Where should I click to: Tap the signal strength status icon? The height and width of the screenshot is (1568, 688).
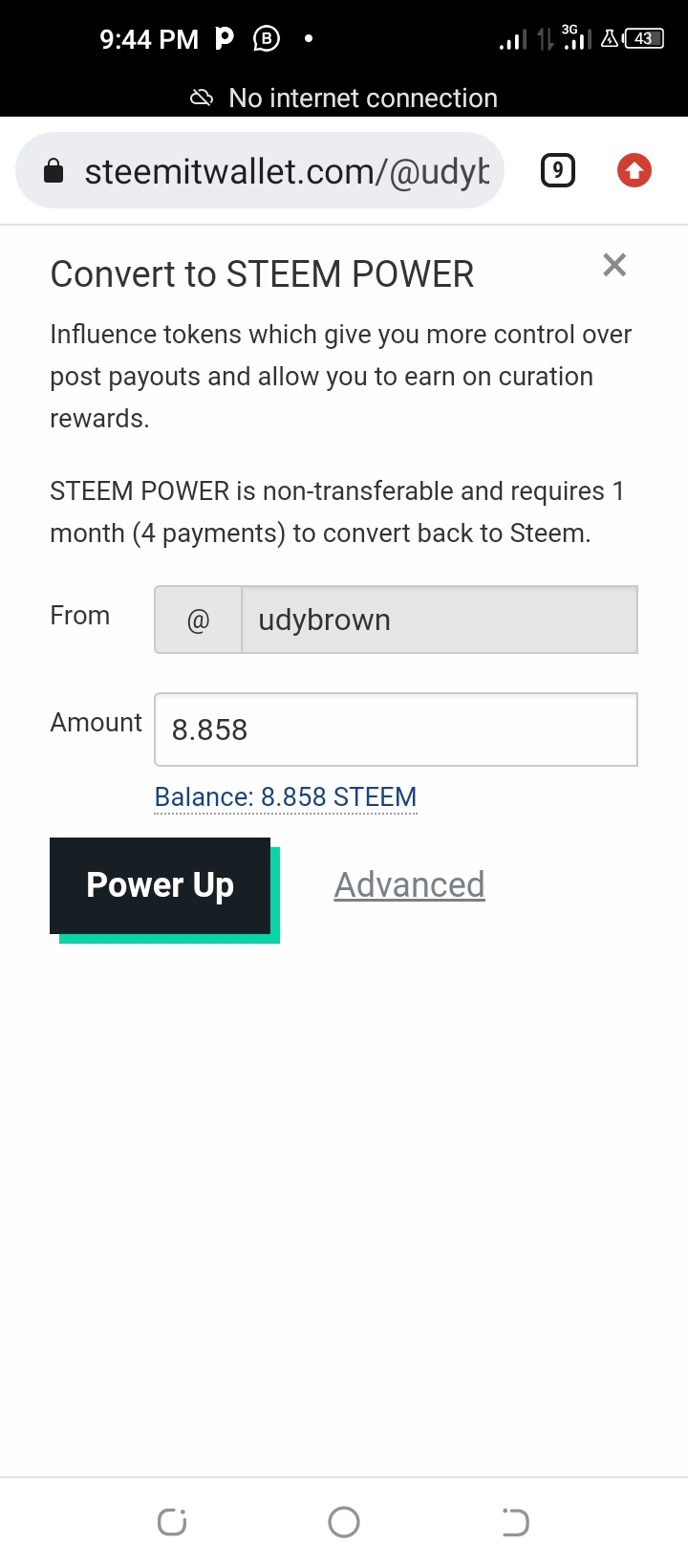pos(513,40)
